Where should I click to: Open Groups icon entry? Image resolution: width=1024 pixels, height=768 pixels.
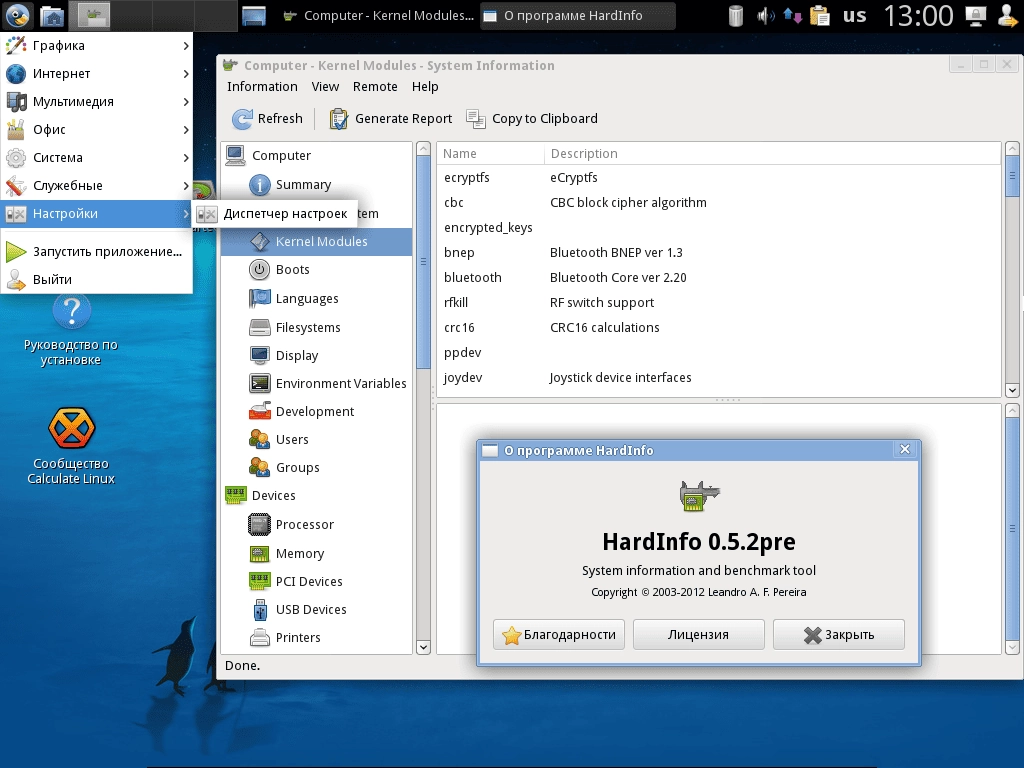[259, 468]
